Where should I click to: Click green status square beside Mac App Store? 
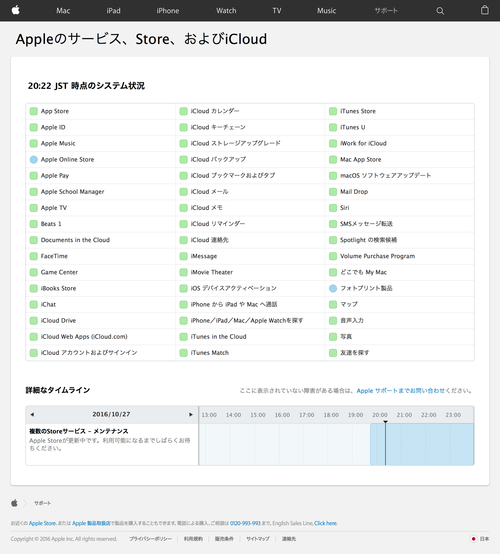click(x=333, y=160)
